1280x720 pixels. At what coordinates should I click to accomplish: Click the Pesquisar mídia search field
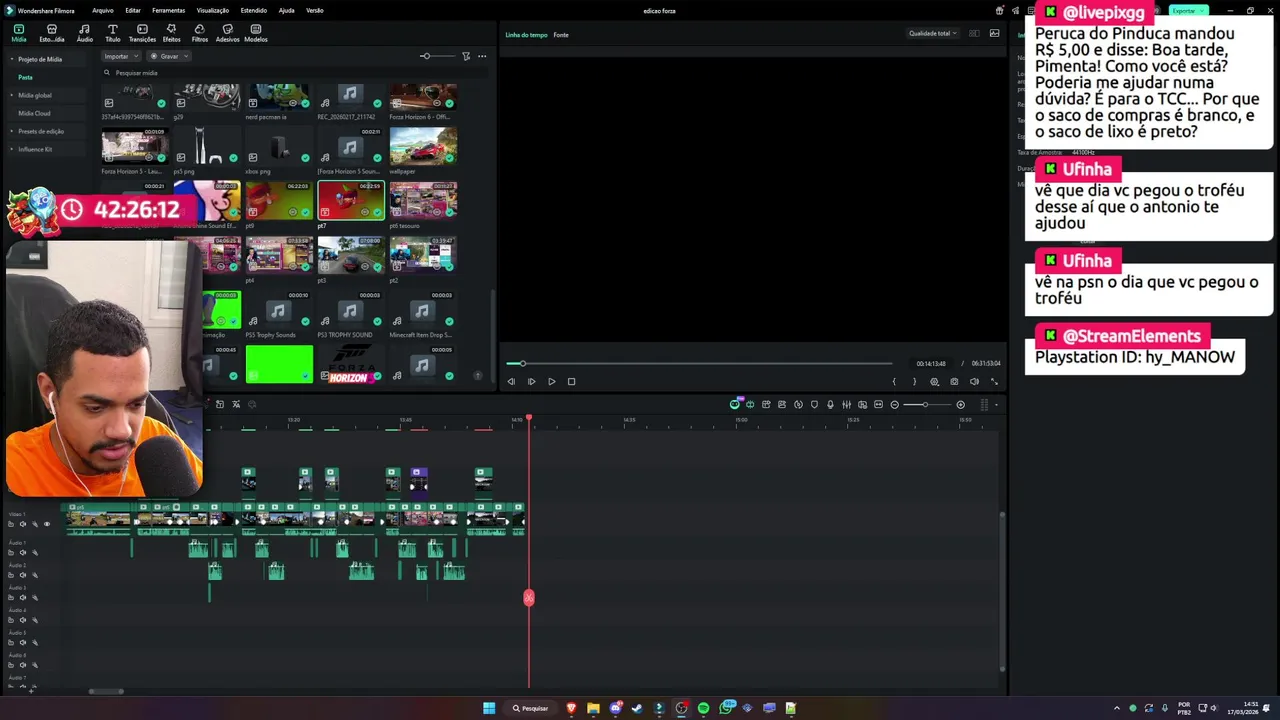295,72
